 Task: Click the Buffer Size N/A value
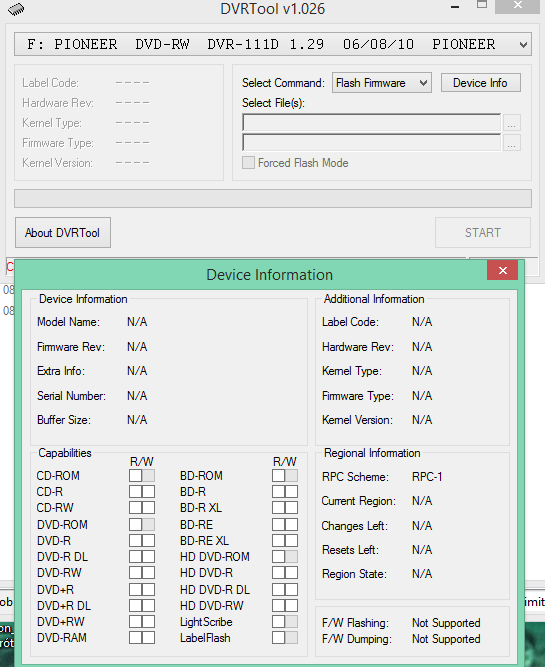[x=137, y=420]
